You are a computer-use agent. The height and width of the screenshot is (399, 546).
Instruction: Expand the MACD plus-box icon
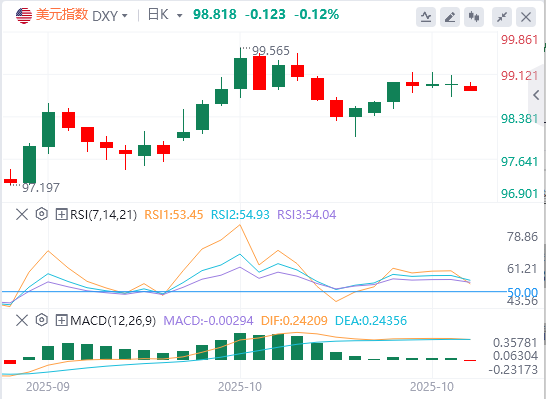click(x=61, y=320)
